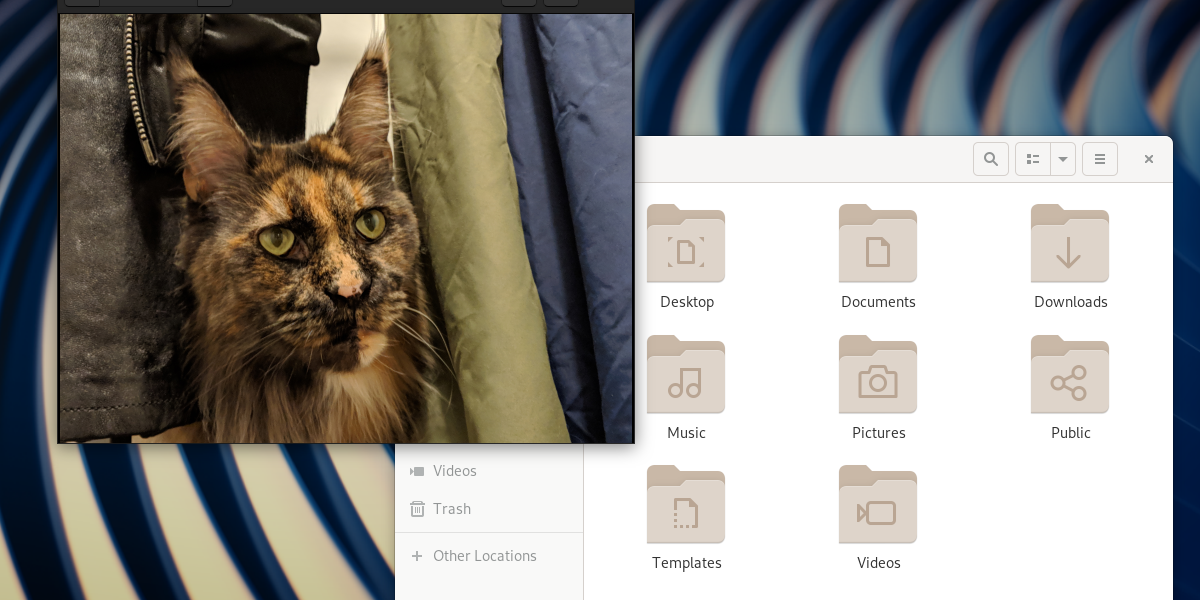
Task: Open the view options dropdown arrow
Action: 1063,159
